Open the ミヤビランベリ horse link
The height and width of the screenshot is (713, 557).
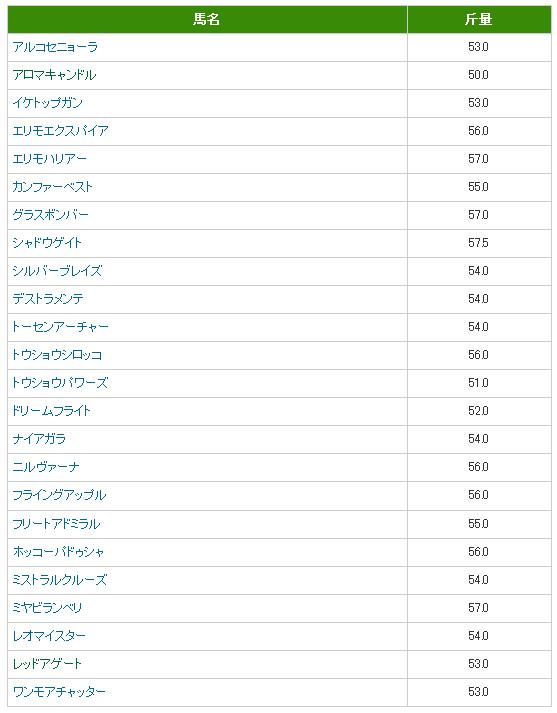tap(47, 608)
